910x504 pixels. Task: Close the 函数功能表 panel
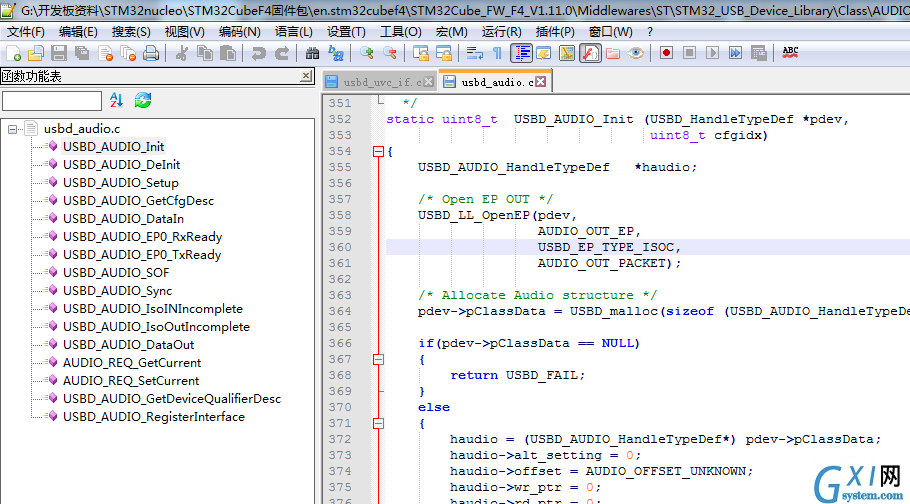[x=306, y=75]
